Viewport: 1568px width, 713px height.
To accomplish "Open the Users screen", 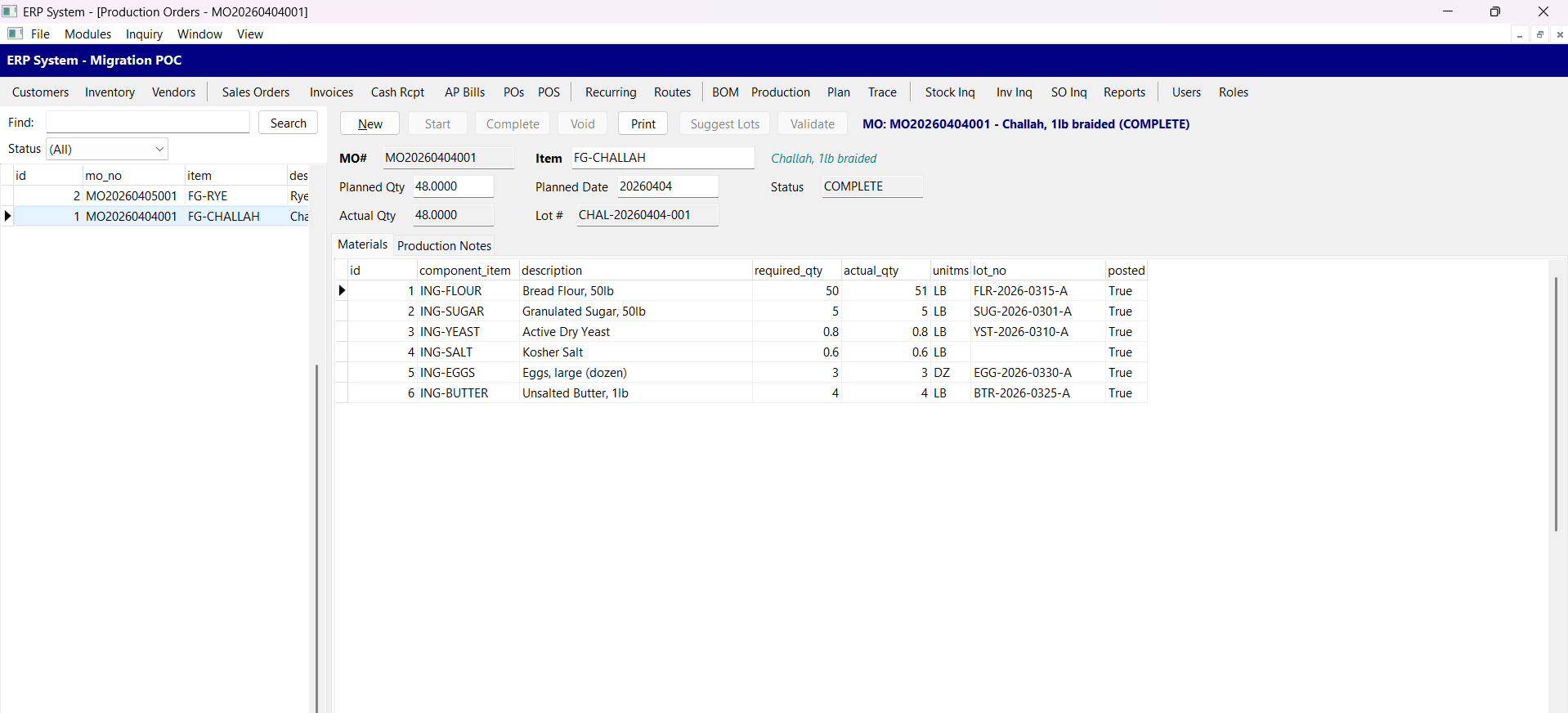I will point(1186,92).
